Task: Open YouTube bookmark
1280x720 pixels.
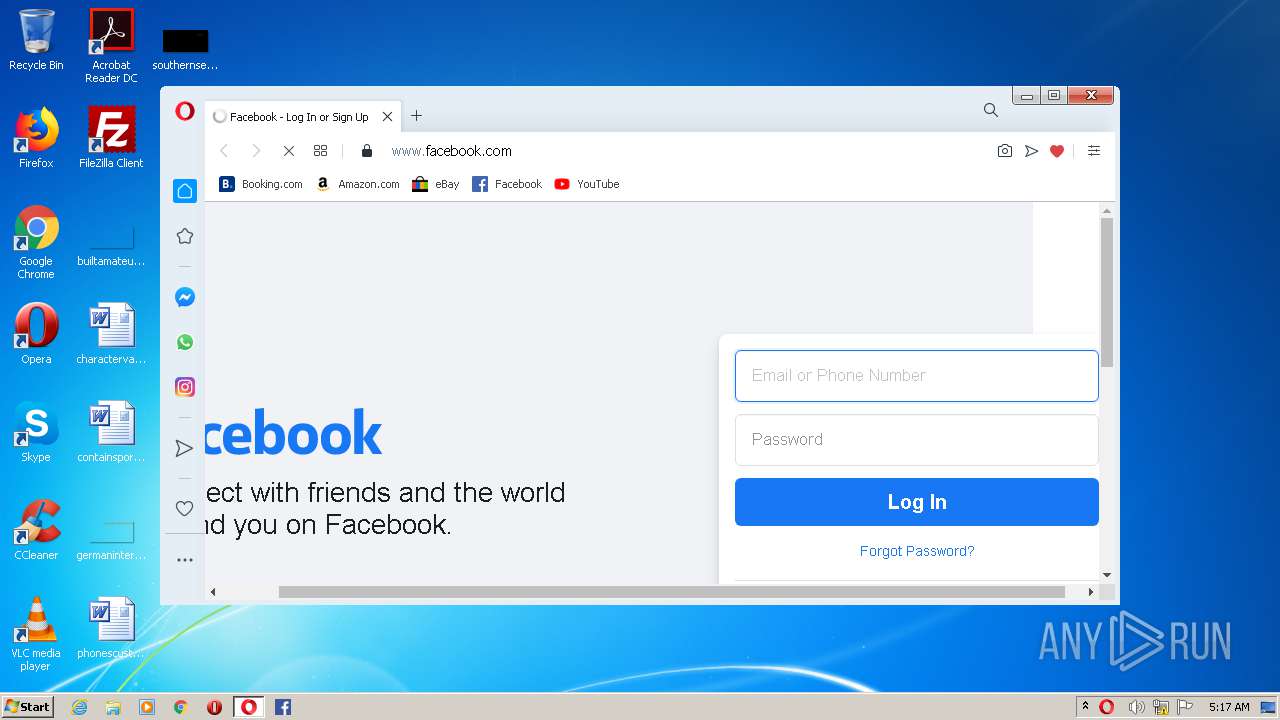Action: (x=587, y=184)
